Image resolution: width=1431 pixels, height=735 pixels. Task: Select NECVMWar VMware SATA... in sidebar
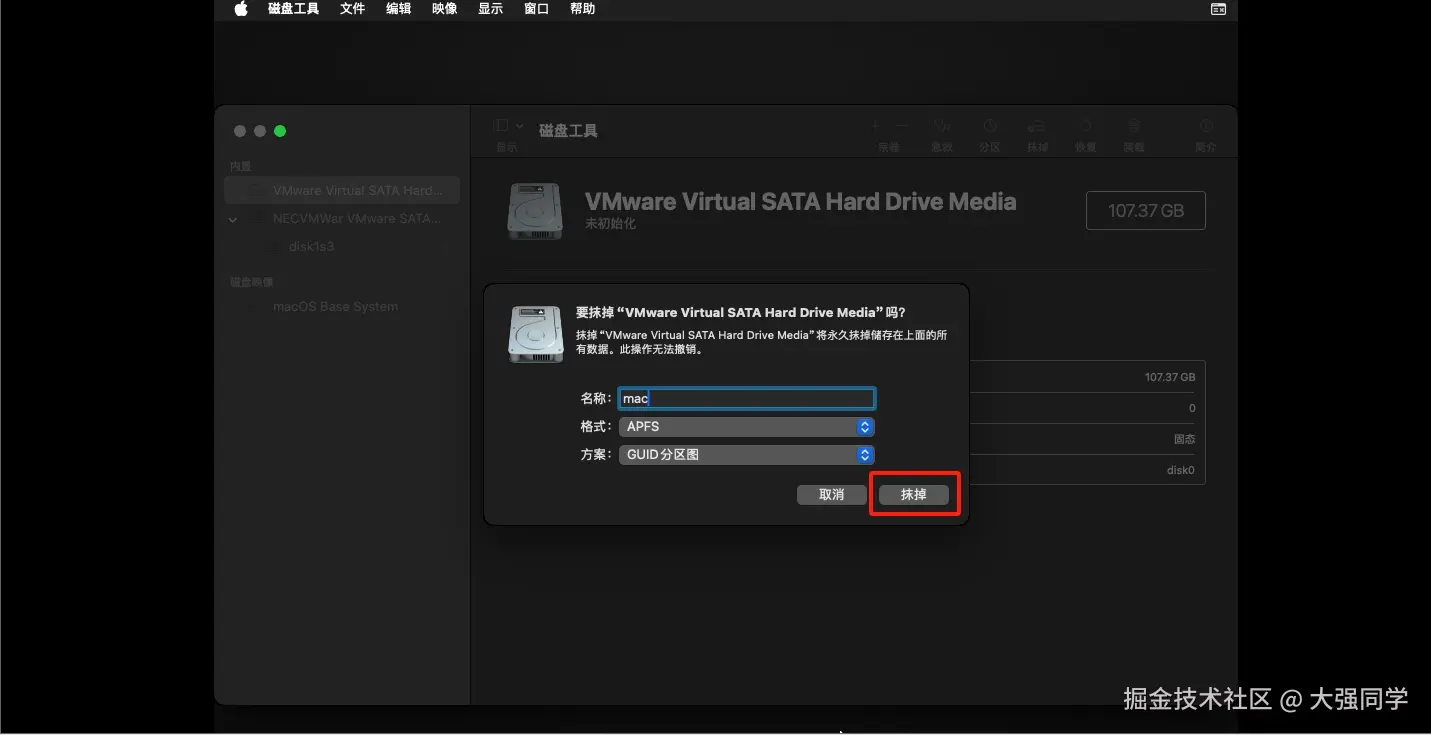click(x=342, y=218)
